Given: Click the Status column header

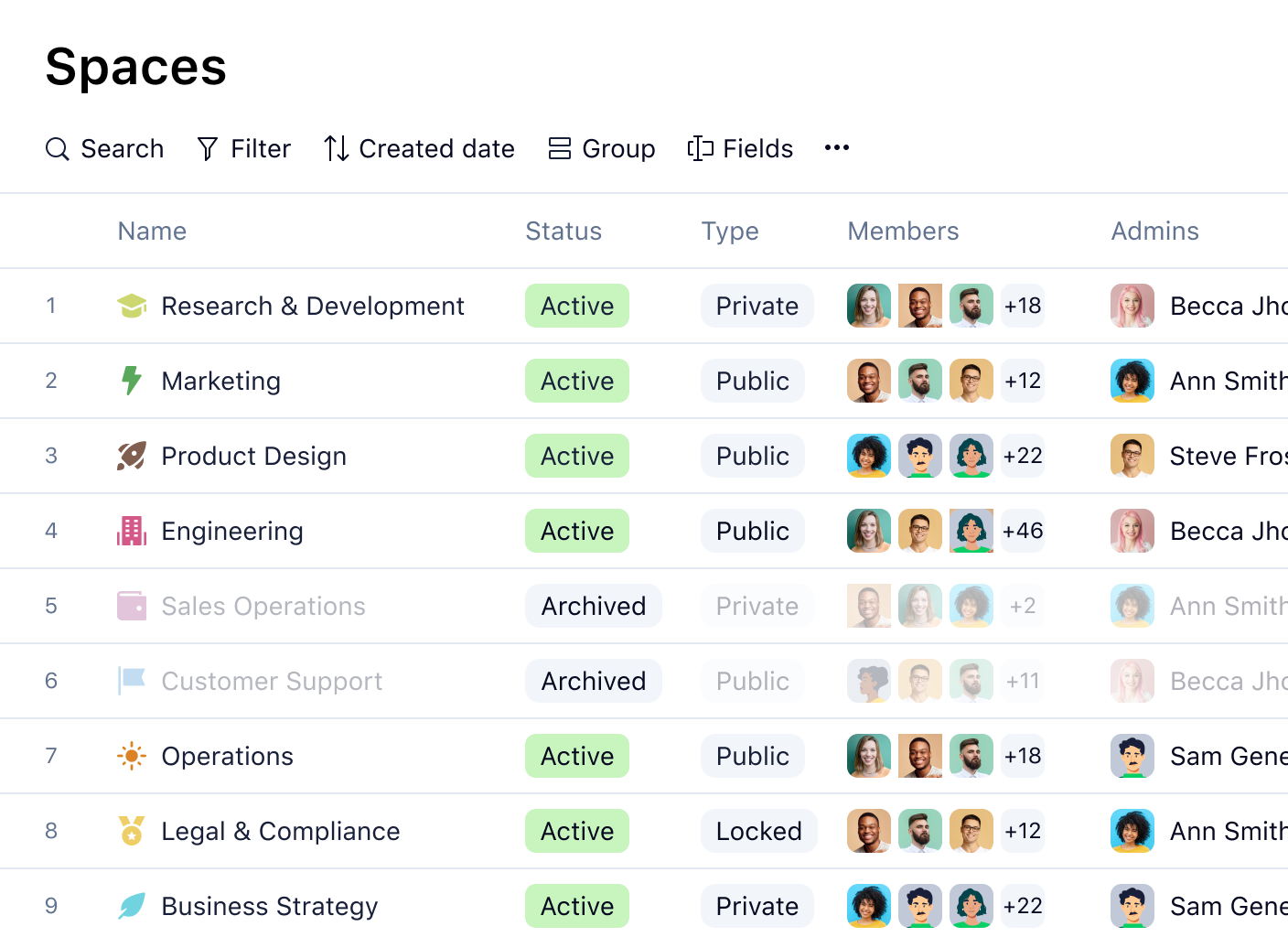Looking at the screenshot, I should 563,231.
